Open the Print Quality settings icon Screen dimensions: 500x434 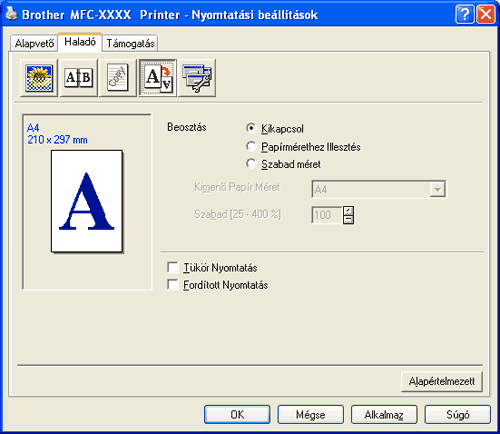tap(39, 78)
